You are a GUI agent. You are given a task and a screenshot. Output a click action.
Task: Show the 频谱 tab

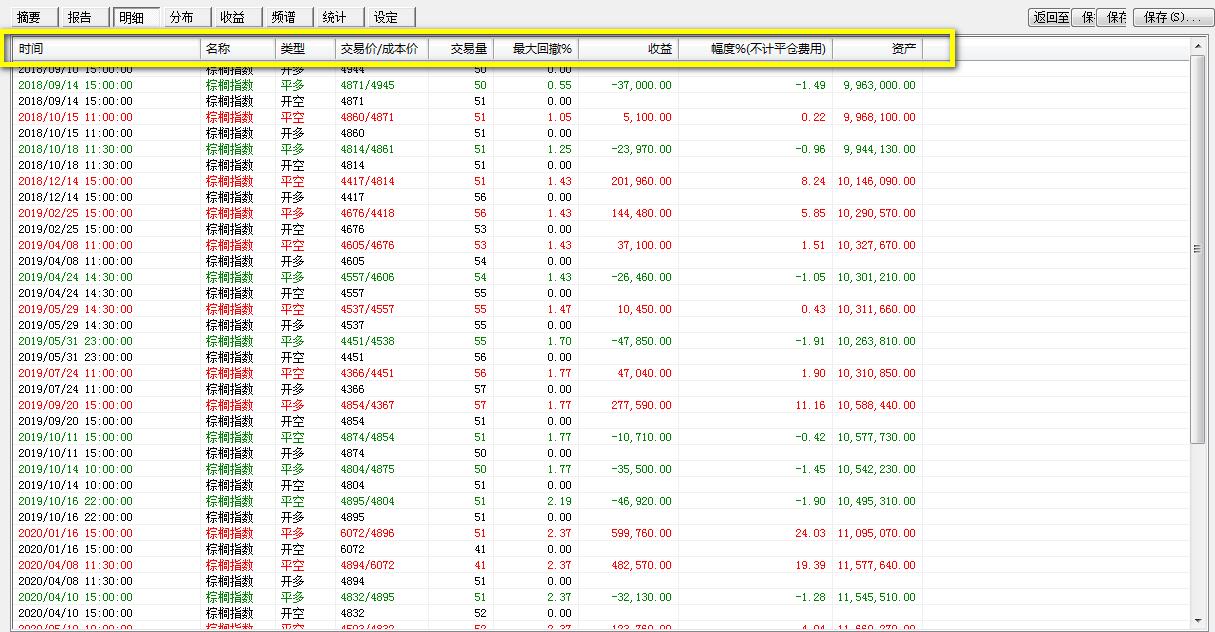[x=284, y=18]
